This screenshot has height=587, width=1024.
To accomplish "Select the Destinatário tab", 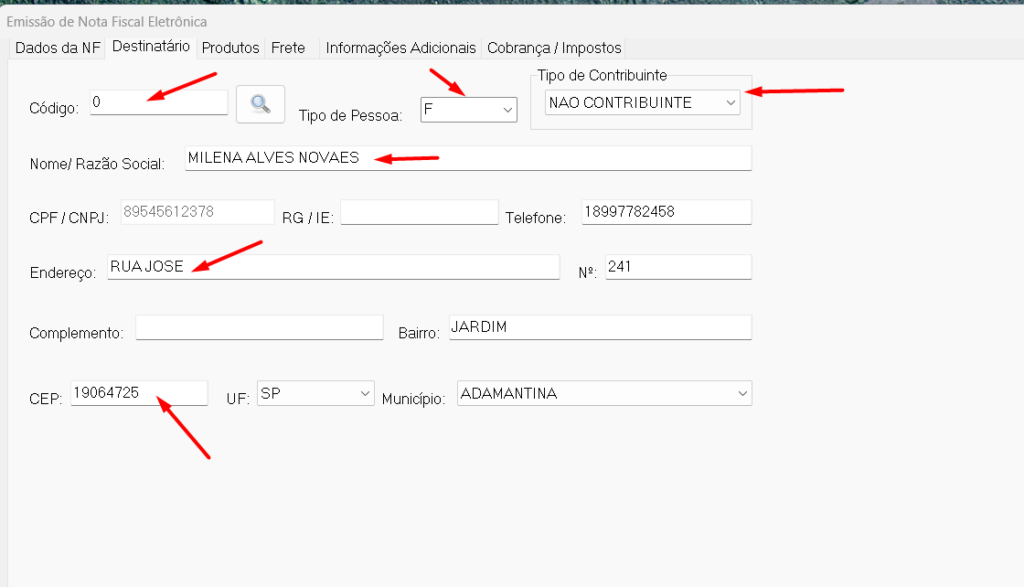I will [151, 46].
